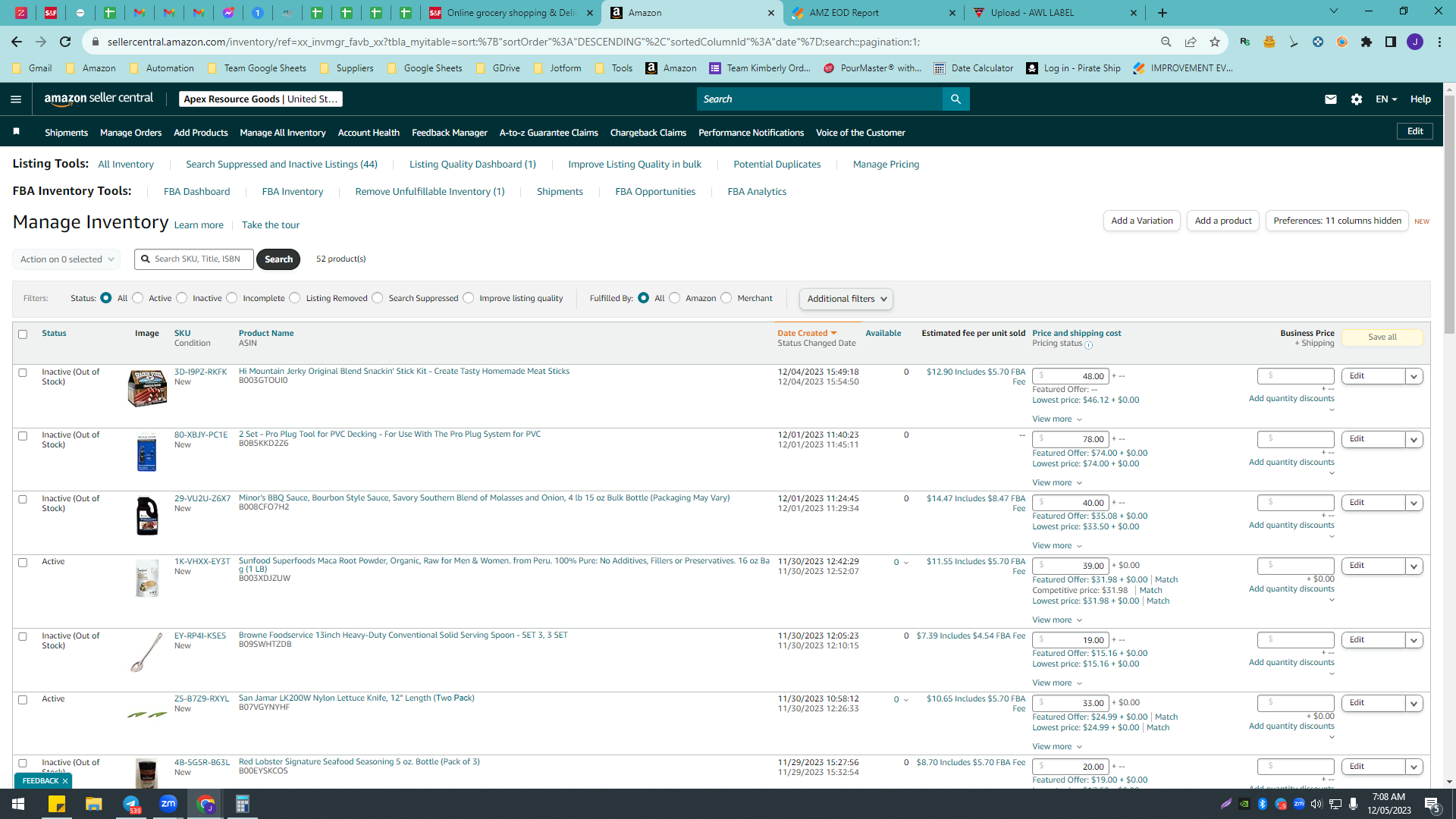Image resolution: width=1456 pixels, height=819 pixels.
Task: Open the Chrome profile avatar
Action: pos(1415,42)
